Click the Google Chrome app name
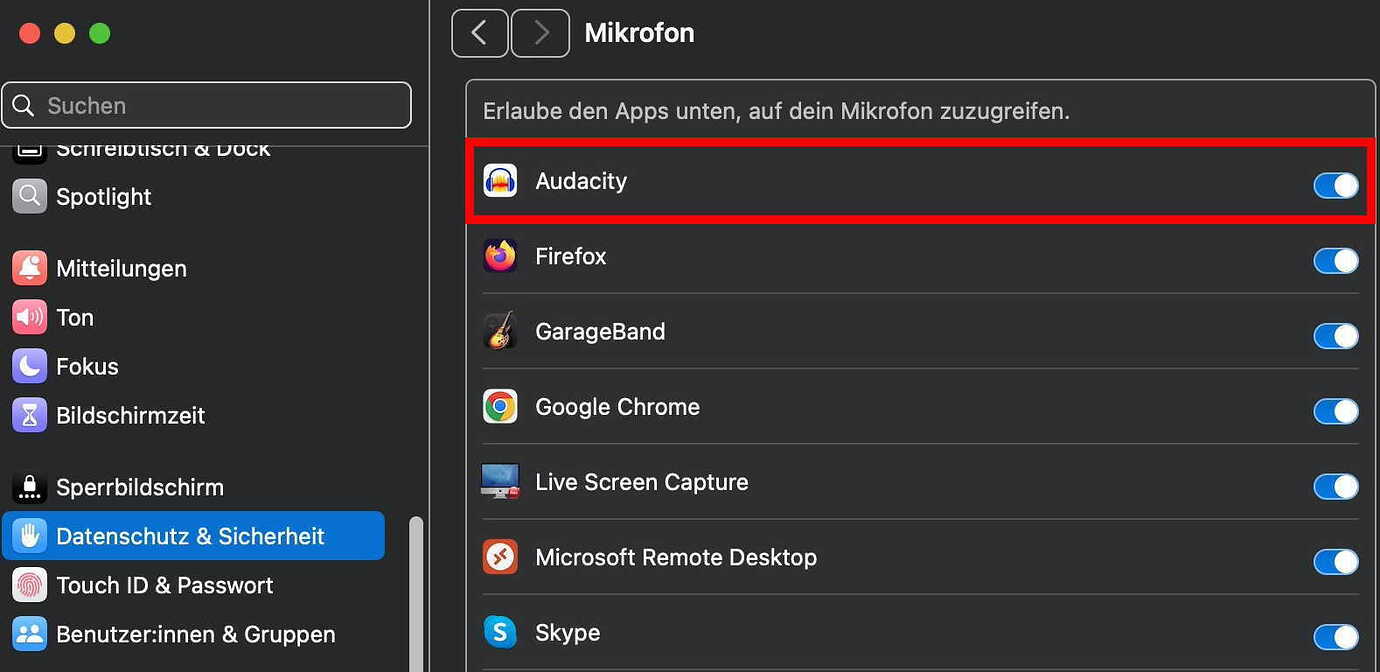This screenshot has height=672, width=1380. coord(617,407)
